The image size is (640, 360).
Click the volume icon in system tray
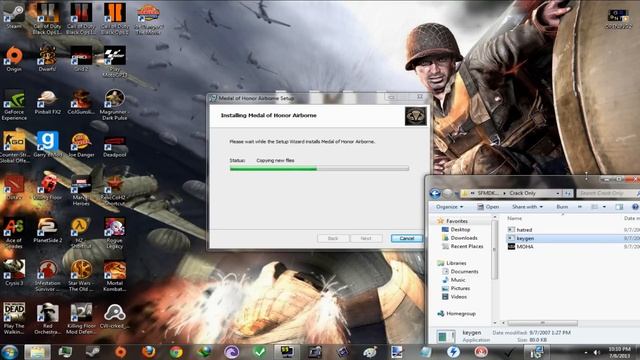(596, 352)
